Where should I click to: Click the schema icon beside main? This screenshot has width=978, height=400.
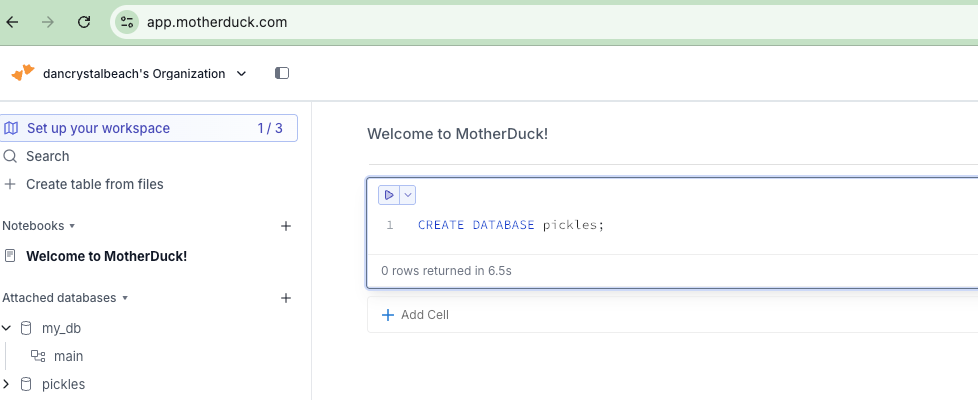click(x=39, y=356)
